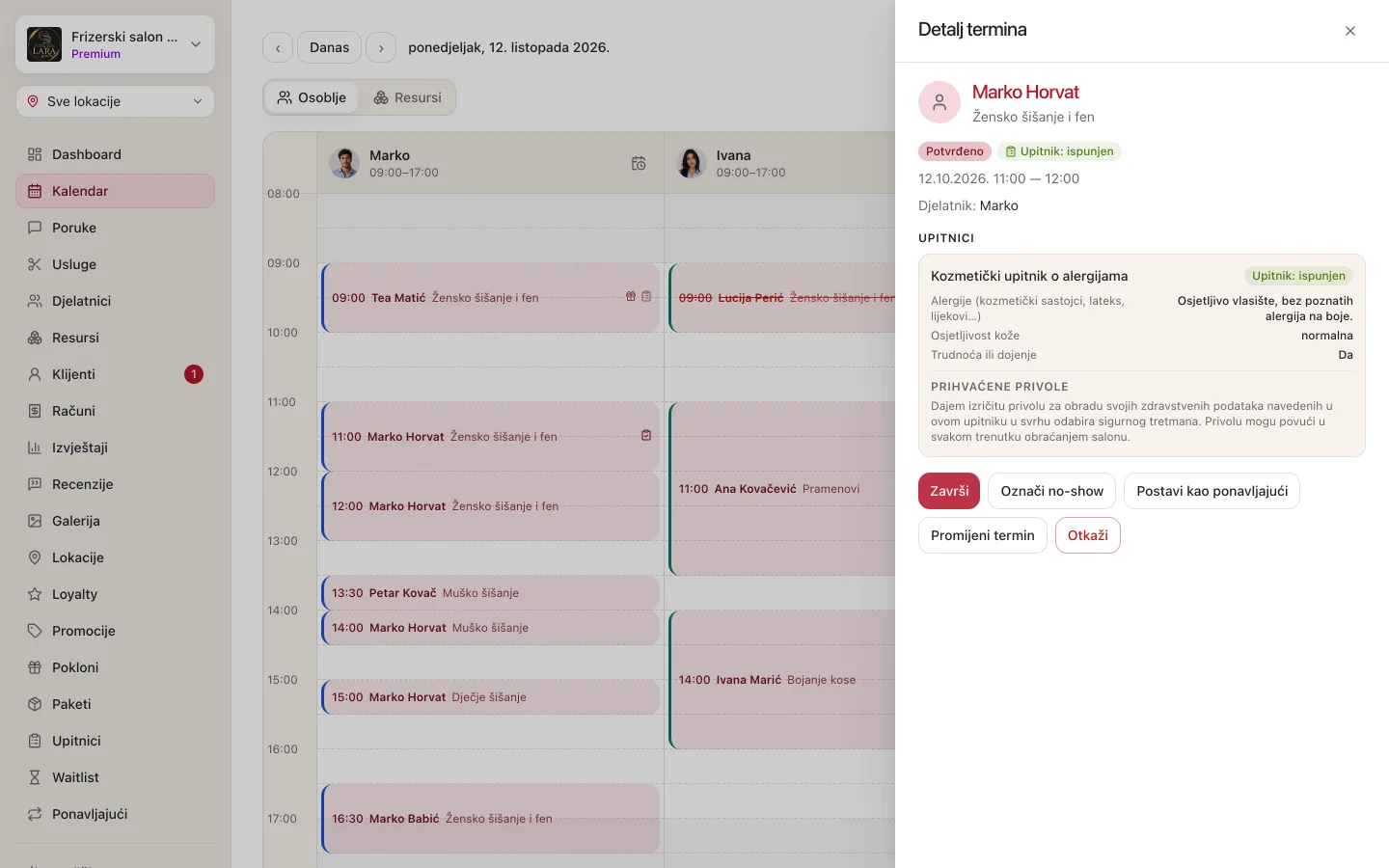Click the questionnaire icon on the 11:00 Marko Horvat appointment
Viewport: 1389px width, 868px height.
(x=646, y=436)
